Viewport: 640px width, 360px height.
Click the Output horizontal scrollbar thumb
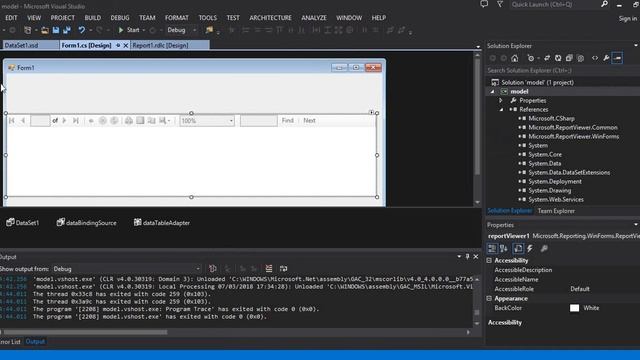pyautogui.click(x=86, y=332)
